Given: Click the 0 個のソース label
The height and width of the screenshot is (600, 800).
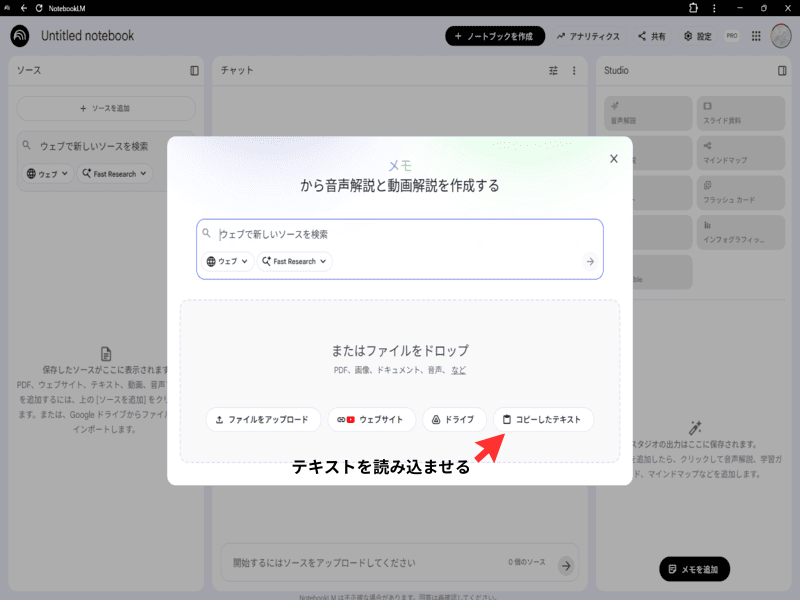Looking at the screenshot, I should tap(527, 562).
